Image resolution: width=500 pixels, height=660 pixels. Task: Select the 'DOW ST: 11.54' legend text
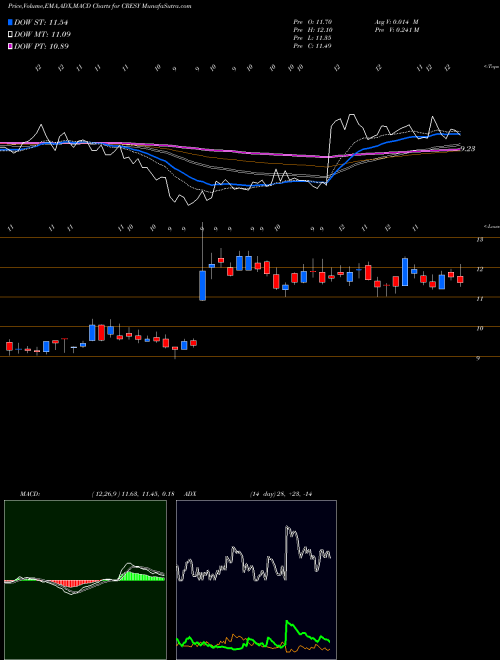point(41,22)
